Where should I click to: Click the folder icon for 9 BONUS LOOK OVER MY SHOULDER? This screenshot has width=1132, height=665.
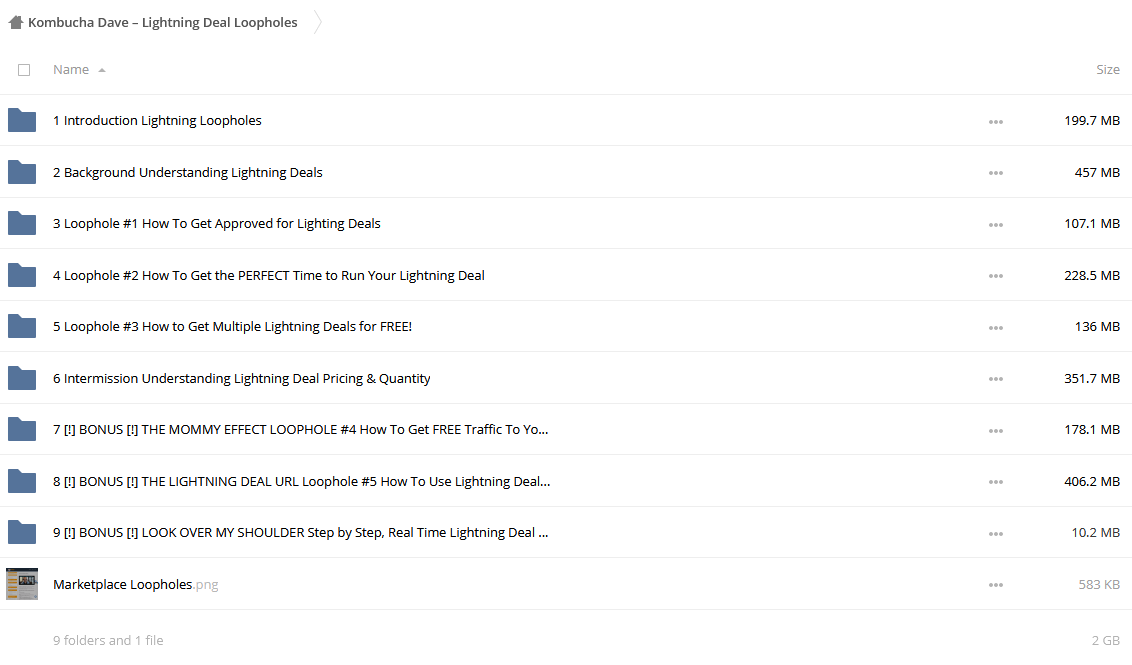pos(22,533)
